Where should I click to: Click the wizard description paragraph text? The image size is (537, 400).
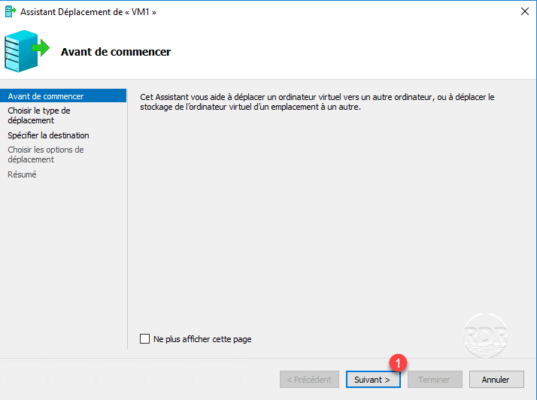pos(317,102)
